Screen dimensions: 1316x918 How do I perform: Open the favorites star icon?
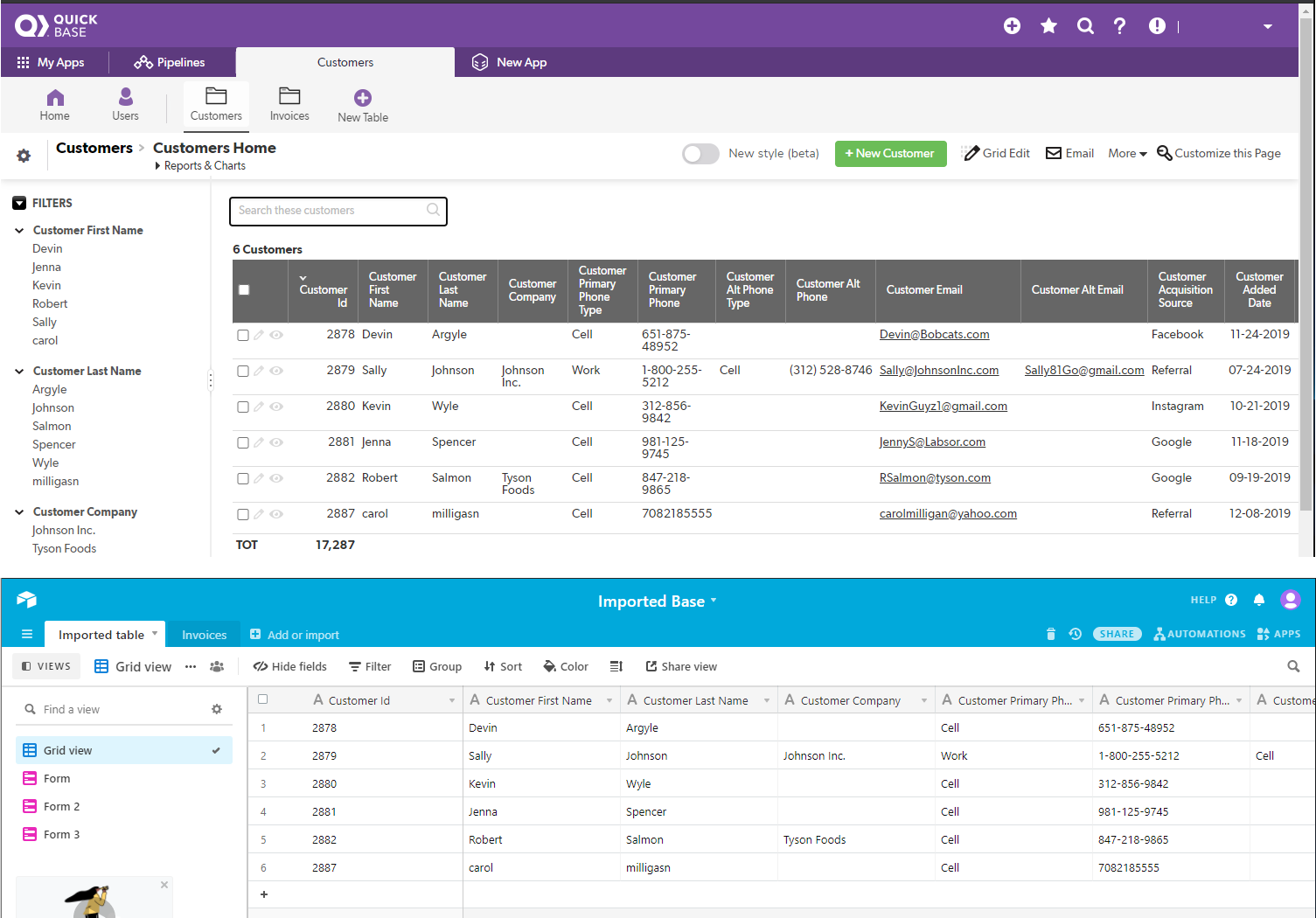pos(1048,26)
